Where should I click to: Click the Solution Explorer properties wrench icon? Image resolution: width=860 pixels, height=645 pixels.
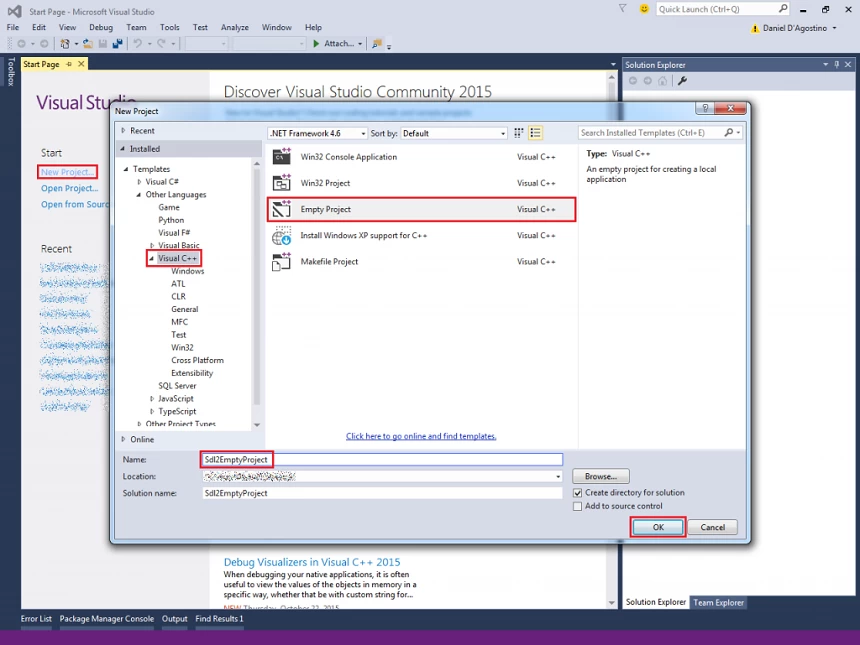pos(682,81)
